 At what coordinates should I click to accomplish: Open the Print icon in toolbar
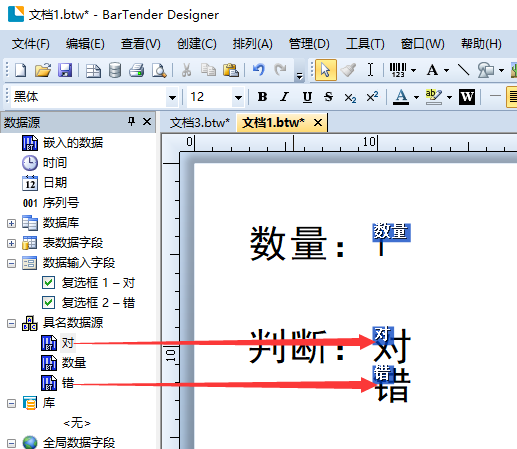tap(137, 70)
